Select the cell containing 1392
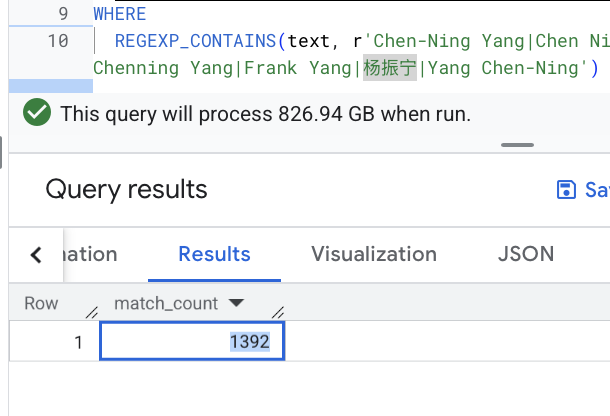Screen dimensions: 610x416 coord(192,341)
